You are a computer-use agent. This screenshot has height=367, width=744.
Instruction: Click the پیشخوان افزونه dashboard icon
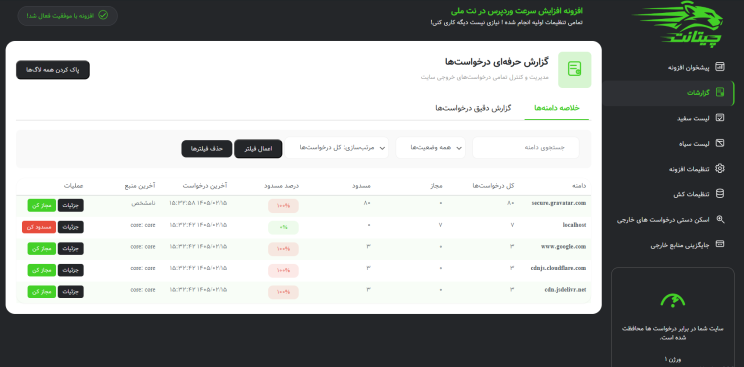click(x=720, y=67)
